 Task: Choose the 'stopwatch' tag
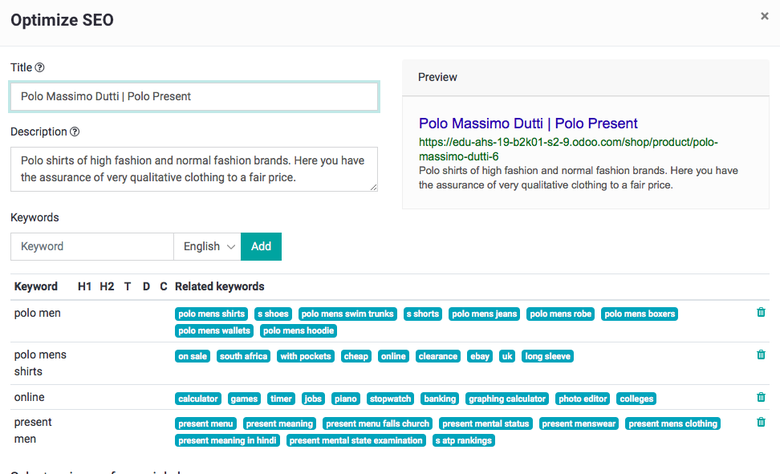tap(390, 399)
